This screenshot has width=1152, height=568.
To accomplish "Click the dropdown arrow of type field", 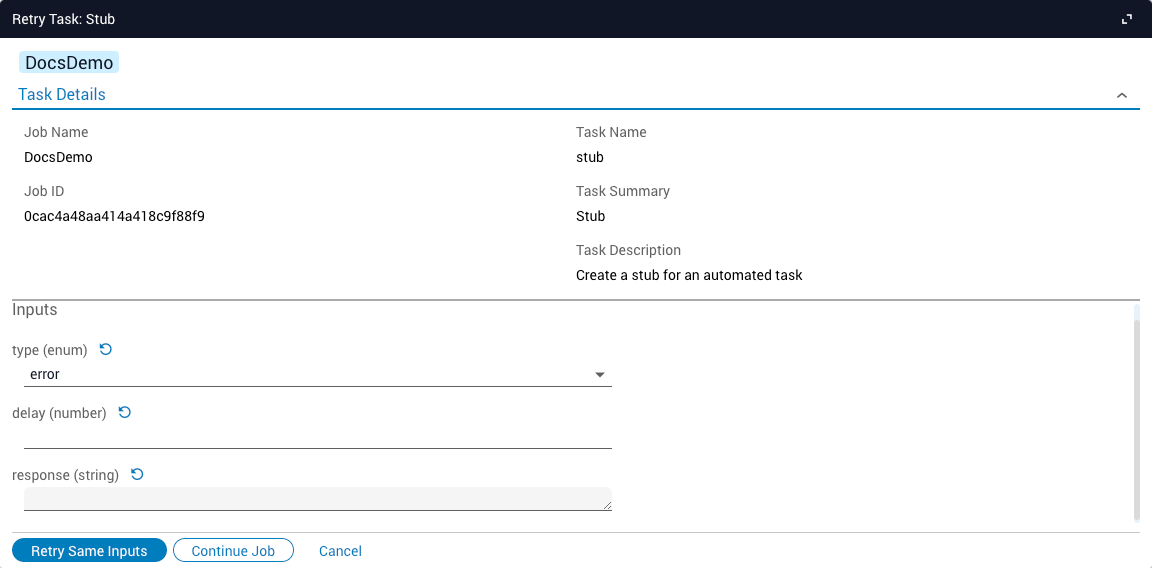I will pos(600,375).
